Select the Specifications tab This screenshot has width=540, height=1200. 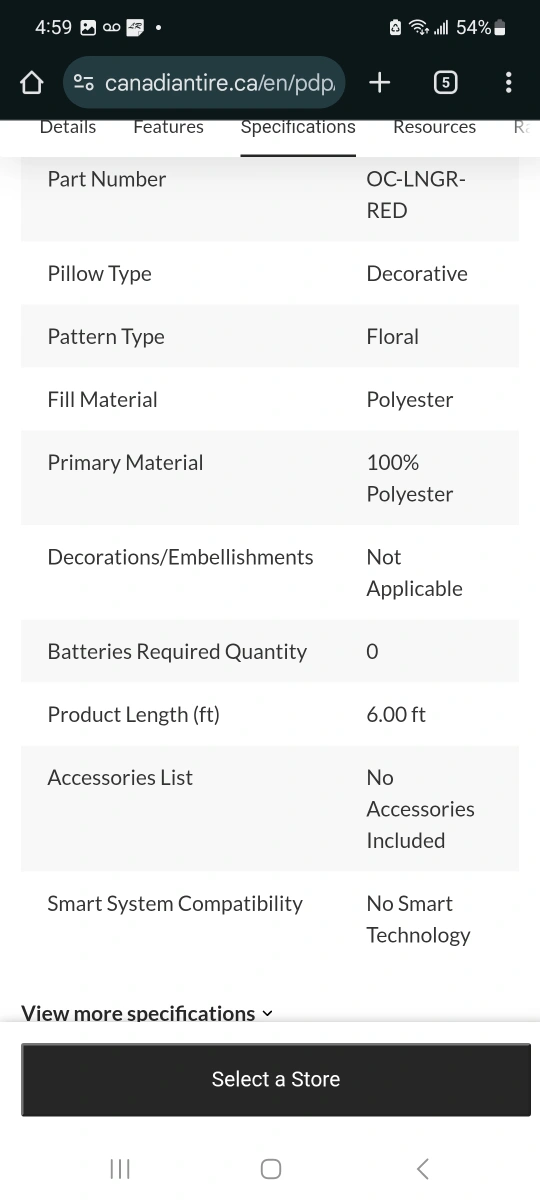pyautogui.click(x=298, y=127)
